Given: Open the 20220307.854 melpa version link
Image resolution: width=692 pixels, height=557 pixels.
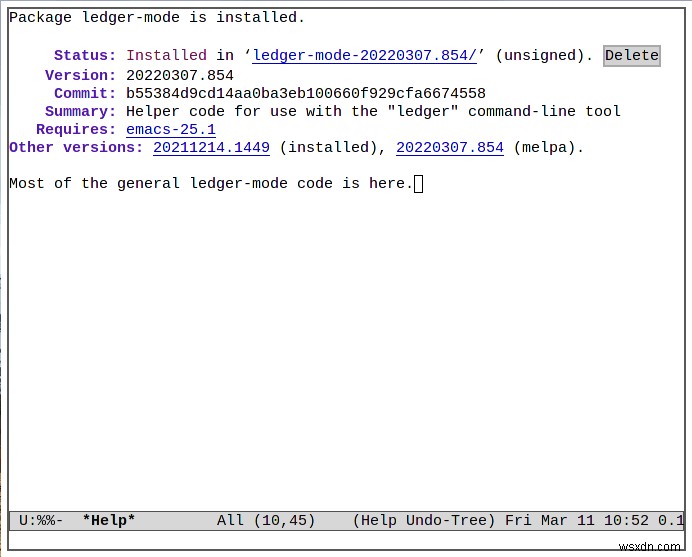Looking at the screenshot, I should click(x=450, y=147).
